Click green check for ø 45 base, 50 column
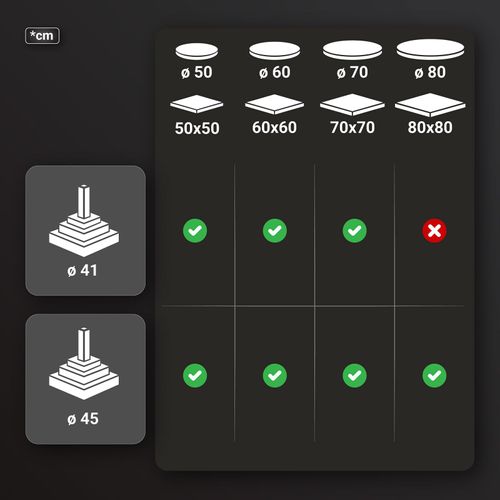The height and width of the screenshot is (500, 500). [x=195, y=376]
